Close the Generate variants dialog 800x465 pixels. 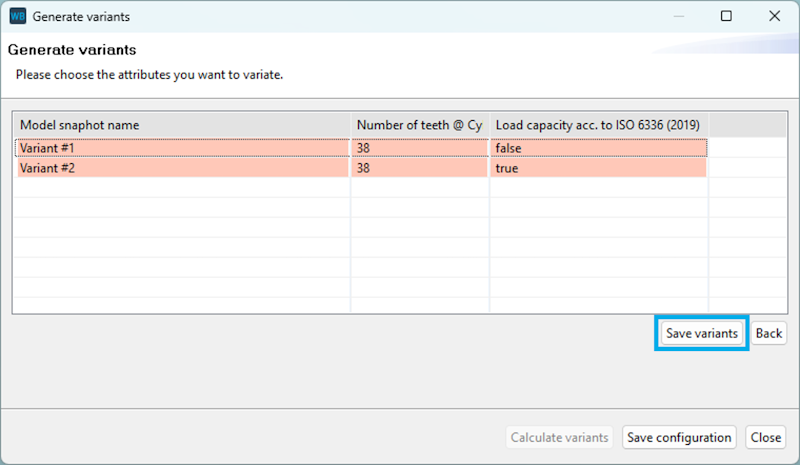coord(765,437)
